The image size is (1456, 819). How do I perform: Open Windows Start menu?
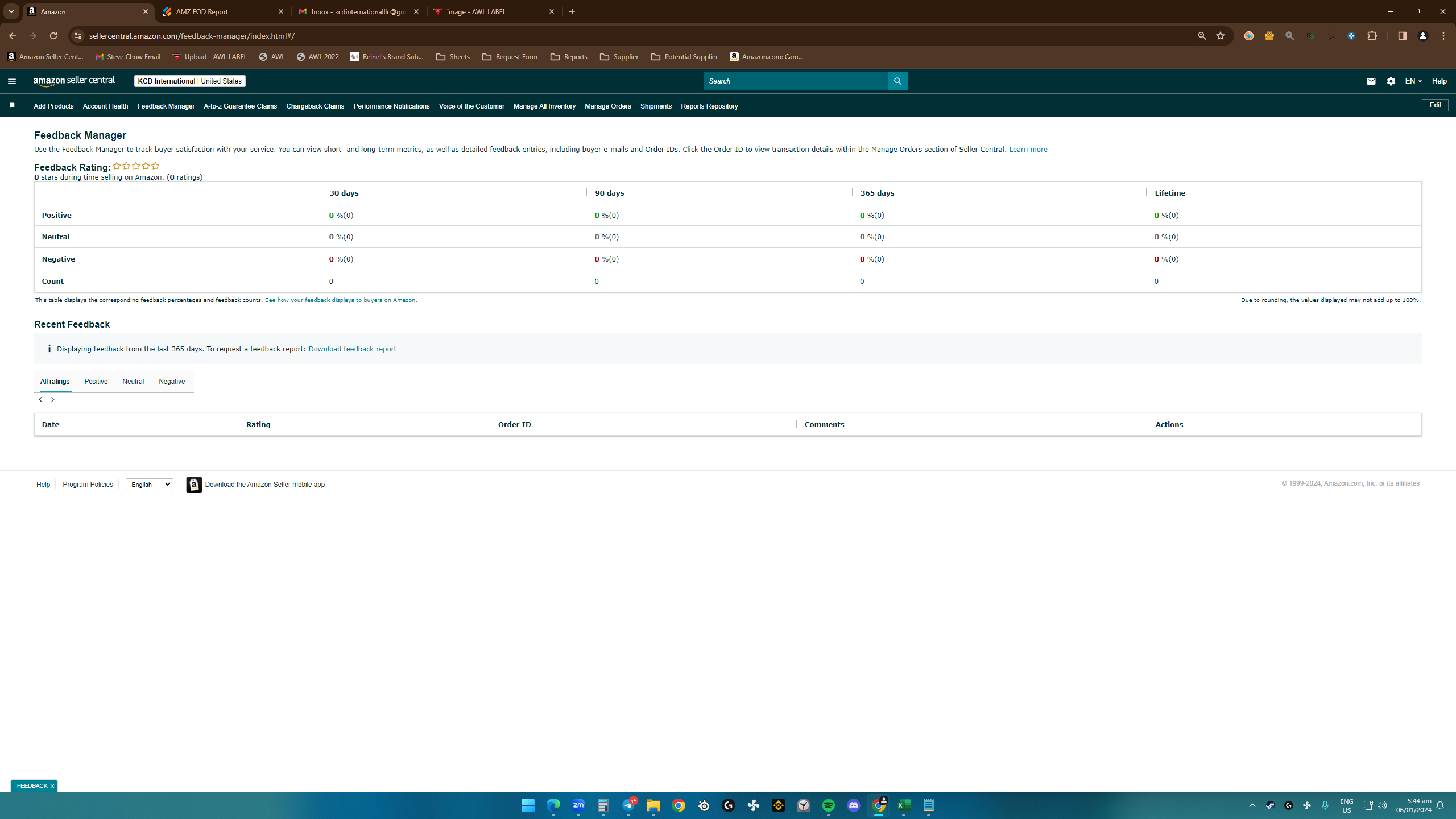coord(528,805)
